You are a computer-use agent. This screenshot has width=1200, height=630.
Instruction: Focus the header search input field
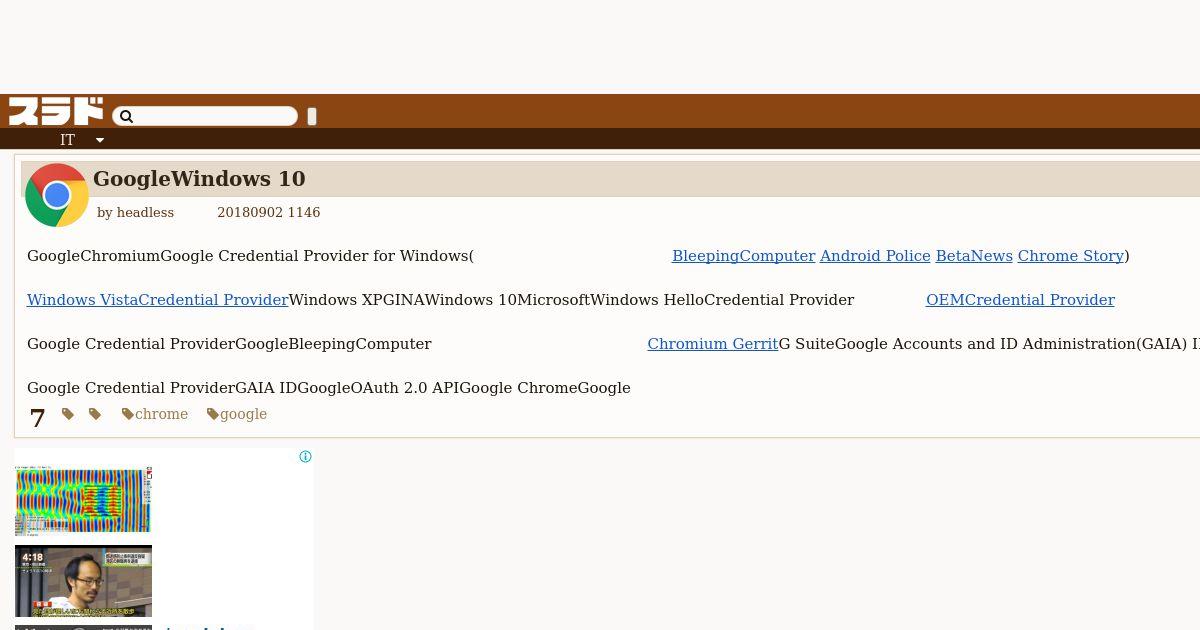click(205, 116)
